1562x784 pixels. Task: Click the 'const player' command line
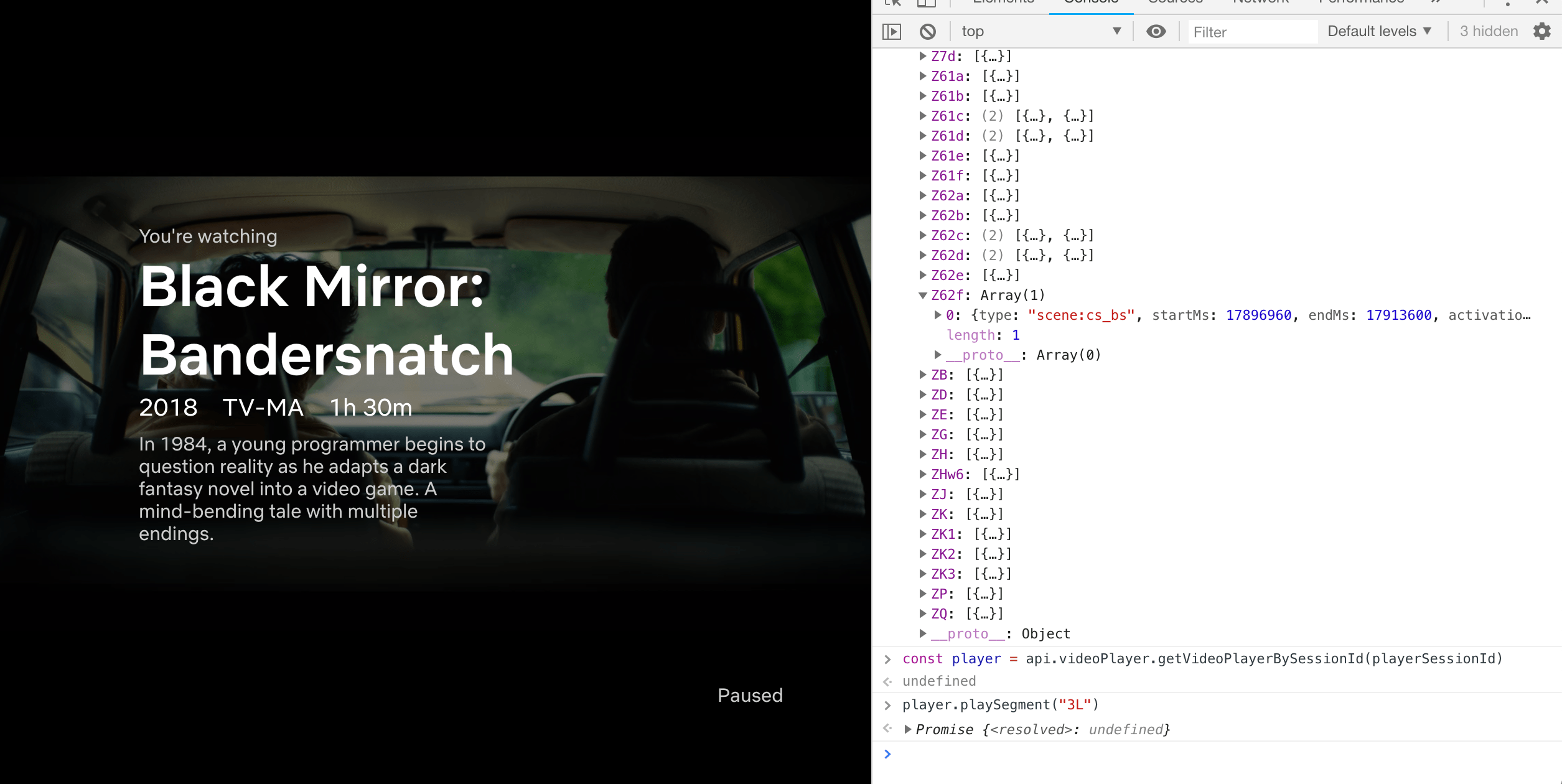[1202, 658]
